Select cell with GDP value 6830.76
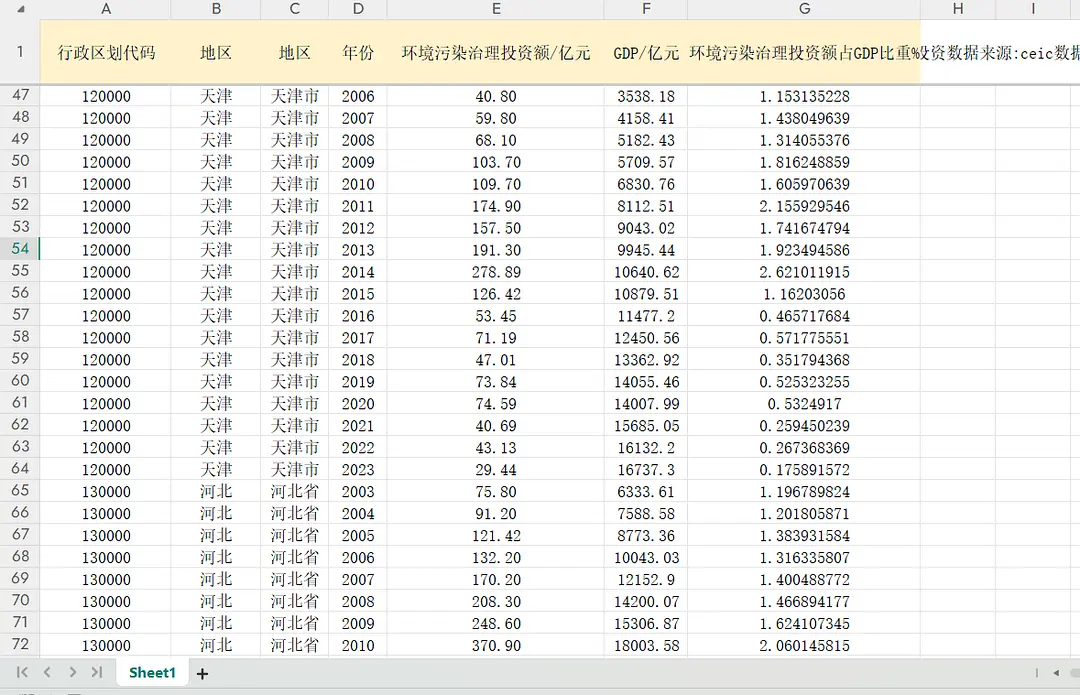 click(646, 184)
